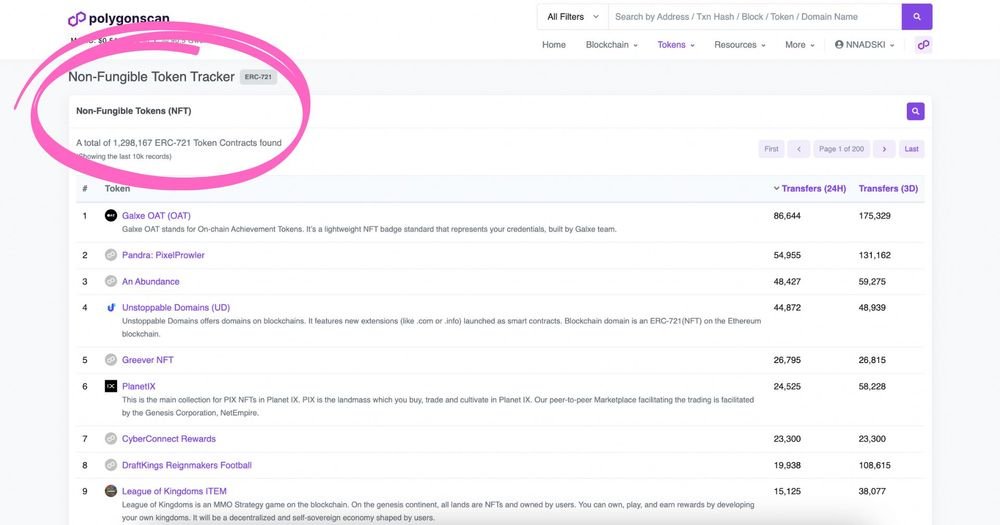The image size is (1000, 525).
Task: Click the table search icon button
Action: 915,111
